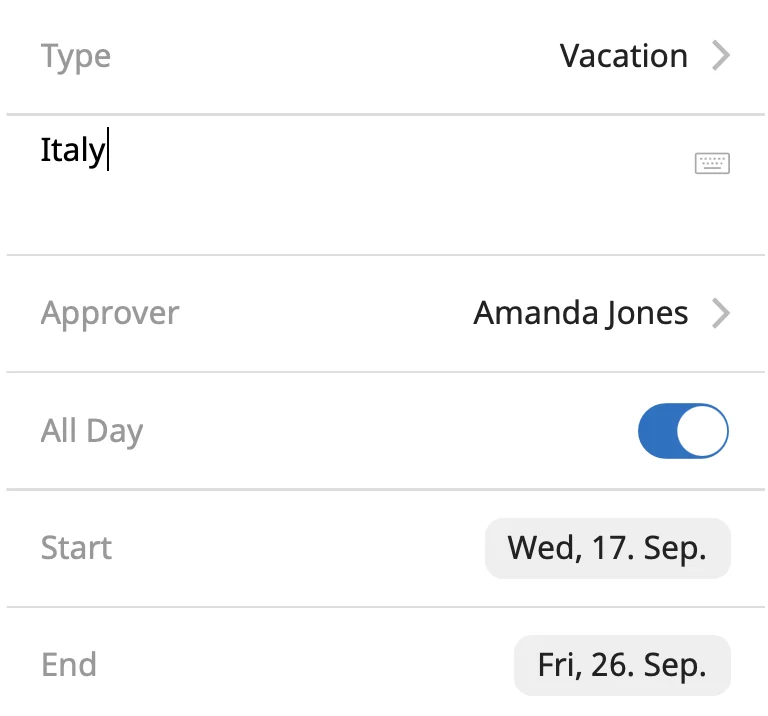
Task: Open the Approver selection row
Action: tap(385, 313)
